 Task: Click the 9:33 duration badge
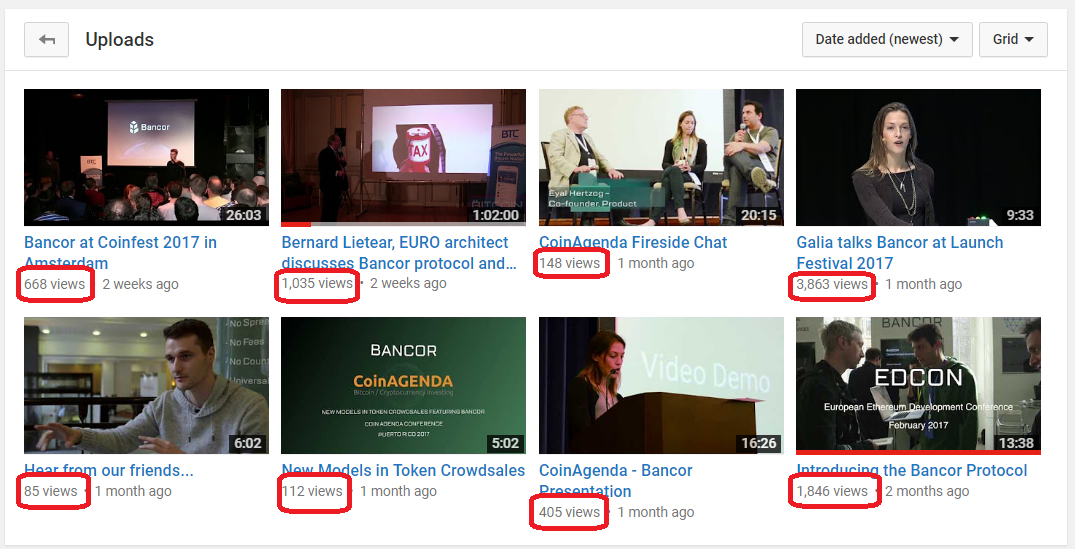[x=1020, y=215]
